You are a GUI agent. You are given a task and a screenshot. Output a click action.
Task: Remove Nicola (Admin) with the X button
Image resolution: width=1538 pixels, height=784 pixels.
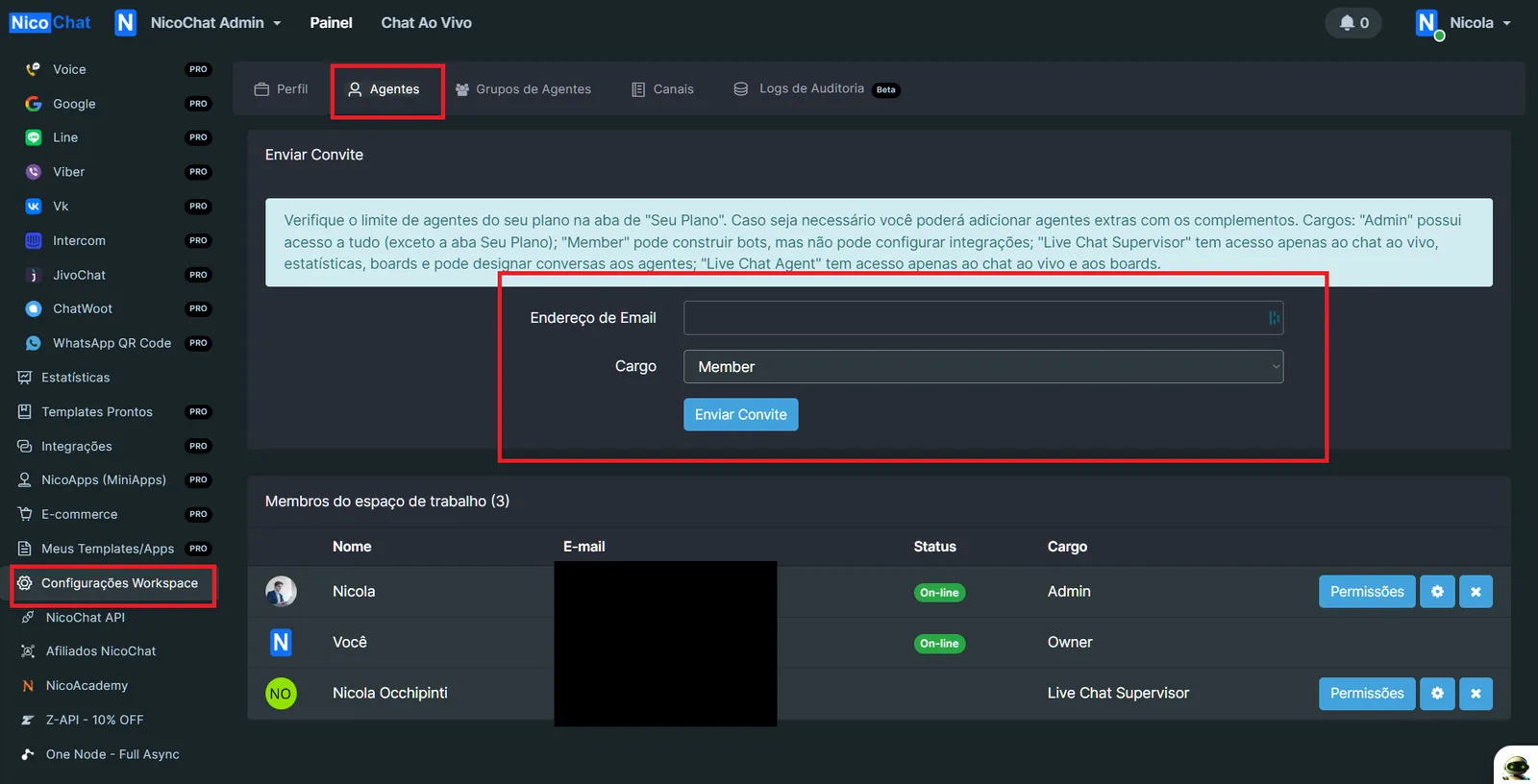tap(1476, 592)
